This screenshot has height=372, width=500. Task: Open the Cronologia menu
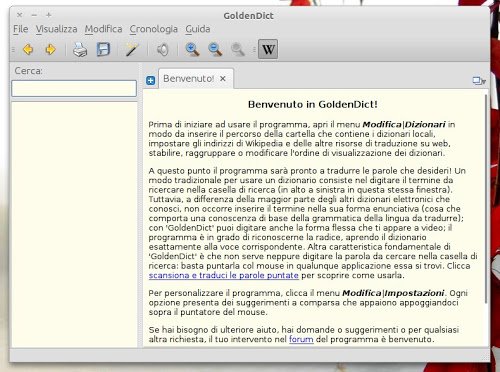(x=154, y=29)
